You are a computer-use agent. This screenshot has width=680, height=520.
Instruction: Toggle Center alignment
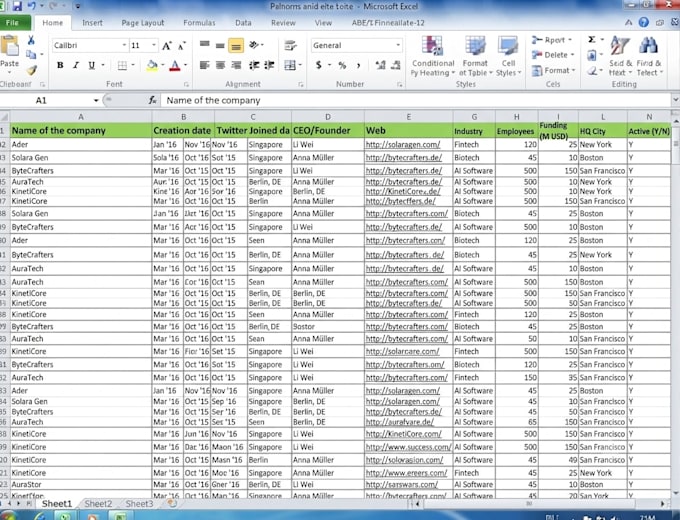coord(220,65)
